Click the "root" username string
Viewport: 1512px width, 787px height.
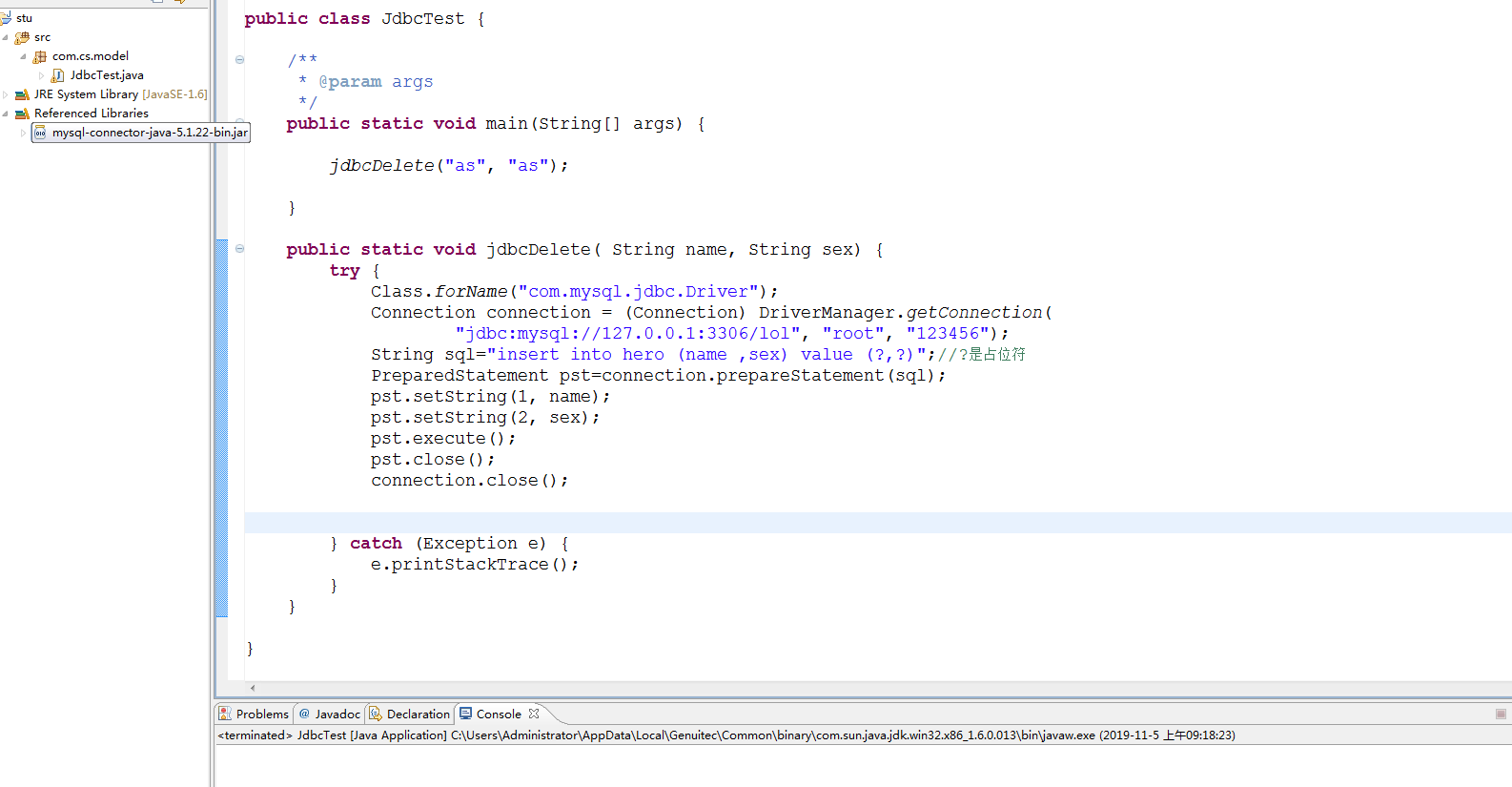853,334
